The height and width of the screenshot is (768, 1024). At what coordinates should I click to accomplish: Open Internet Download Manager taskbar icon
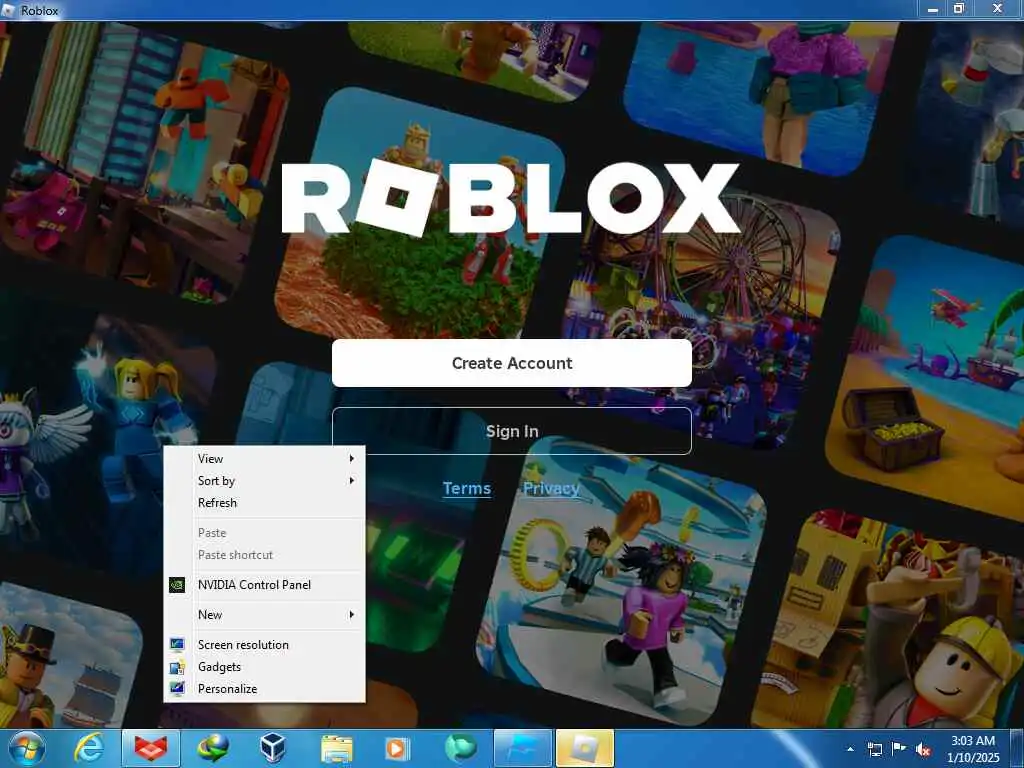pyautogui.click(x=213, y=748)
